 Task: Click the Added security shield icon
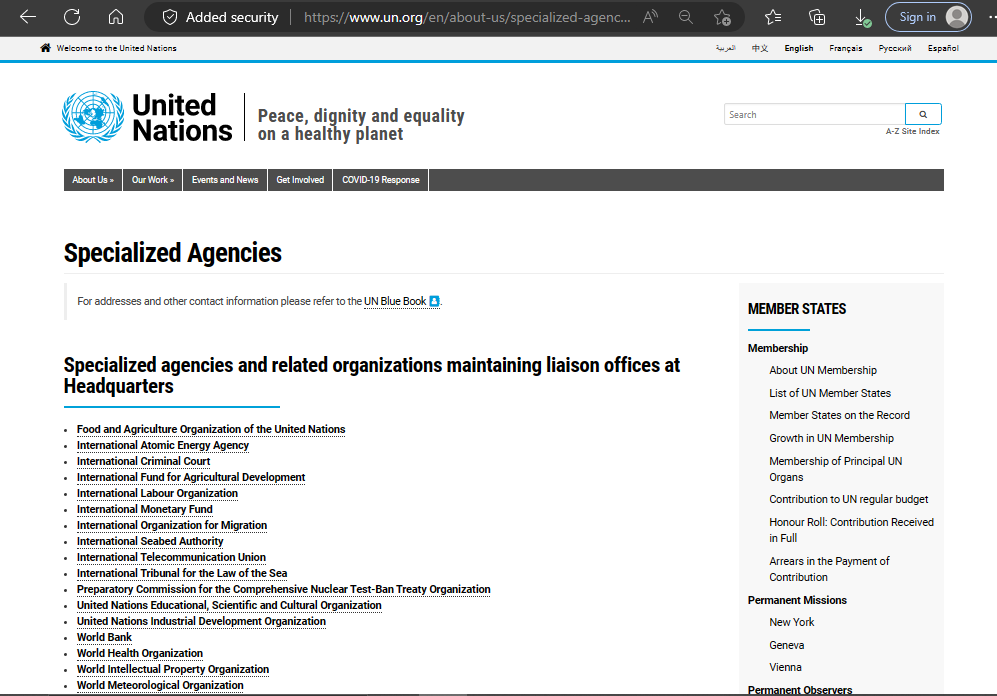click(170, 17)
